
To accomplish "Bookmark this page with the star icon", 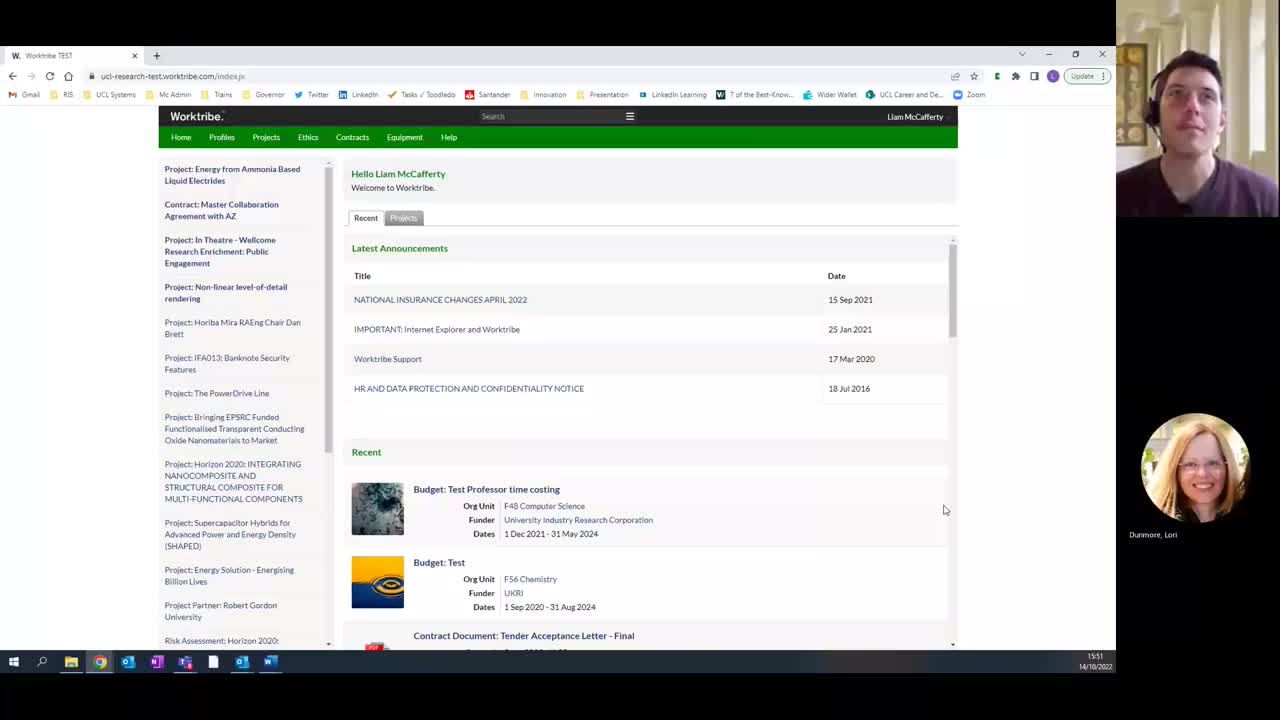I will pos(974,76).
